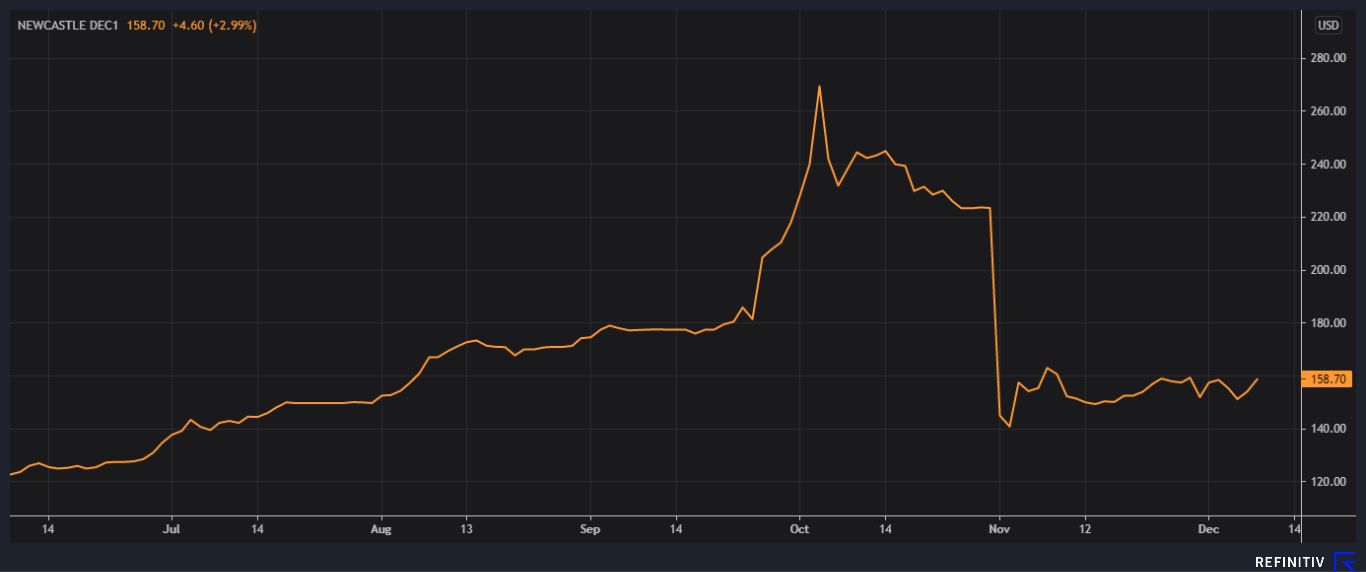This screenshot has height=572, width=1366.
Task: Click the NEWCASTLE DEC1 symbol label
Action: (66, 25)
